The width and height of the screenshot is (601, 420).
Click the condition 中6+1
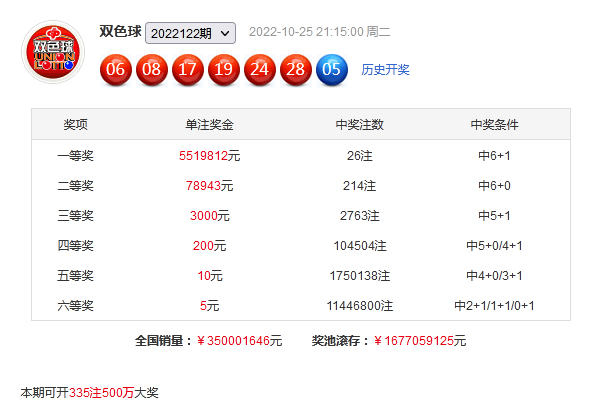(x=494, y=156)
